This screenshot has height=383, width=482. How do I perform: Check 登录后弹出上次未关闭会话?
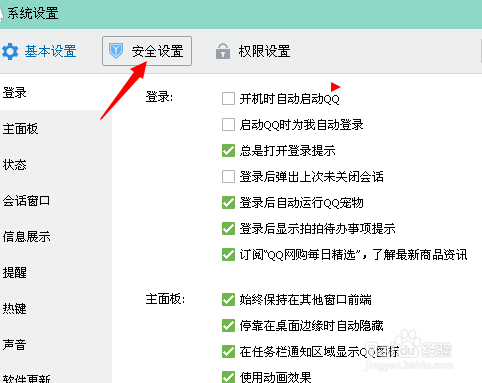click(228, 177)
